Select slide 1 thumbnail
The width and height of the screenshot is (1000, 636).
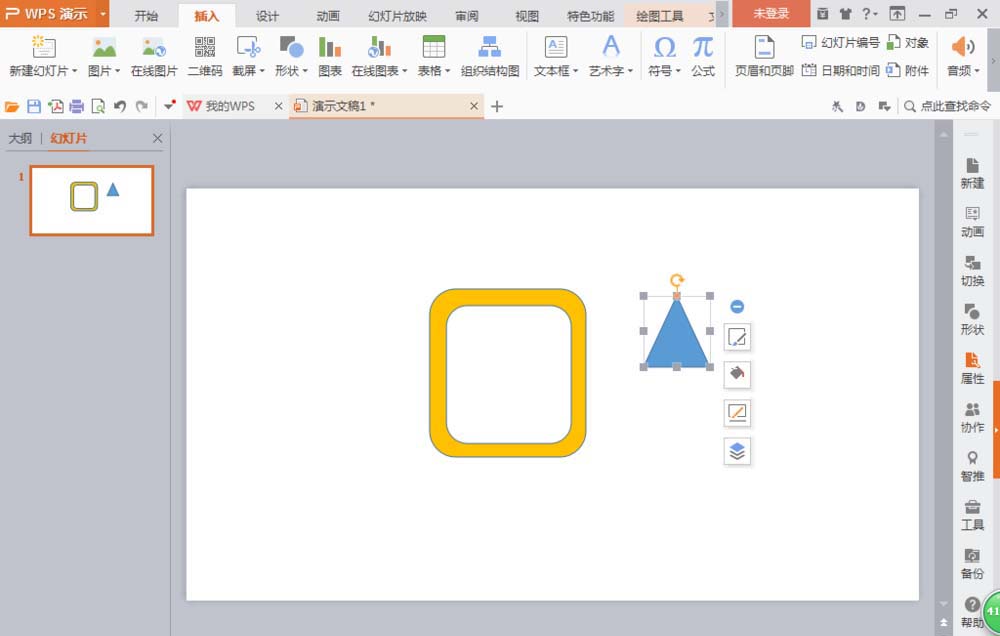coord(91,200)
